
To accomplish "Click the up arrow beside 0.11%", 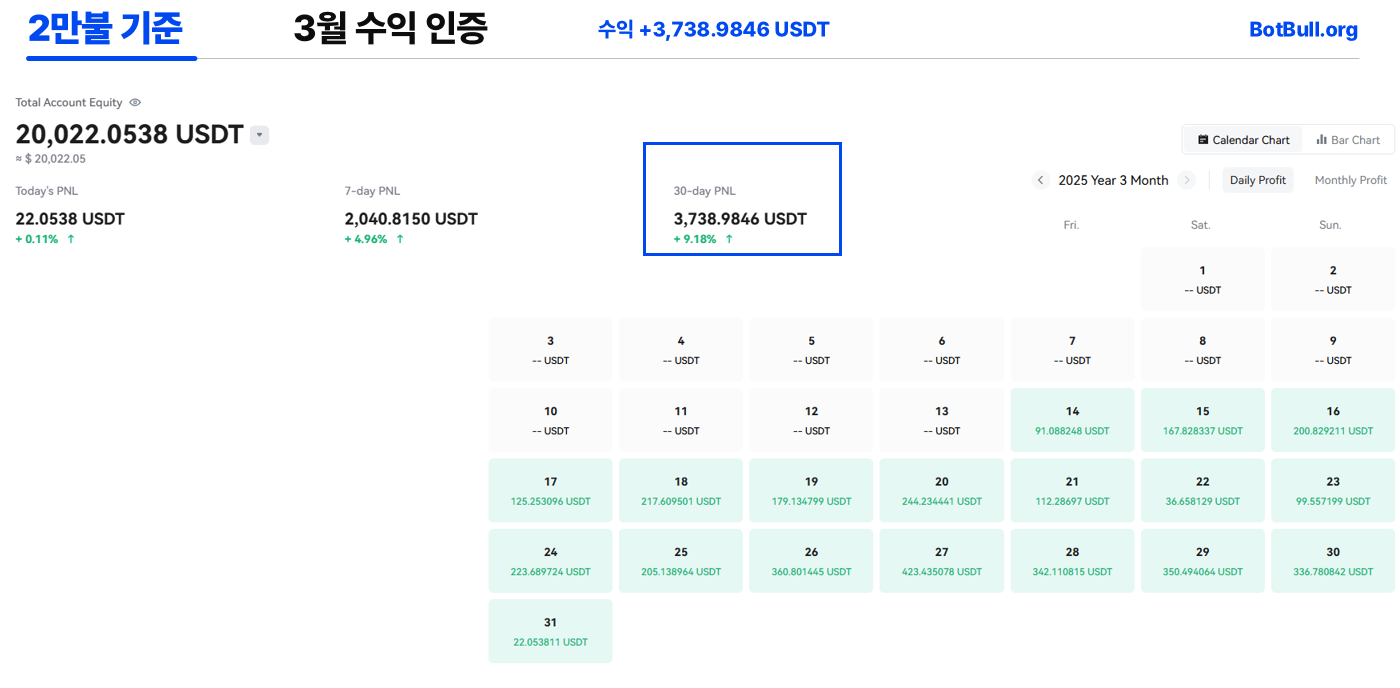I will [x=71, y=239].
